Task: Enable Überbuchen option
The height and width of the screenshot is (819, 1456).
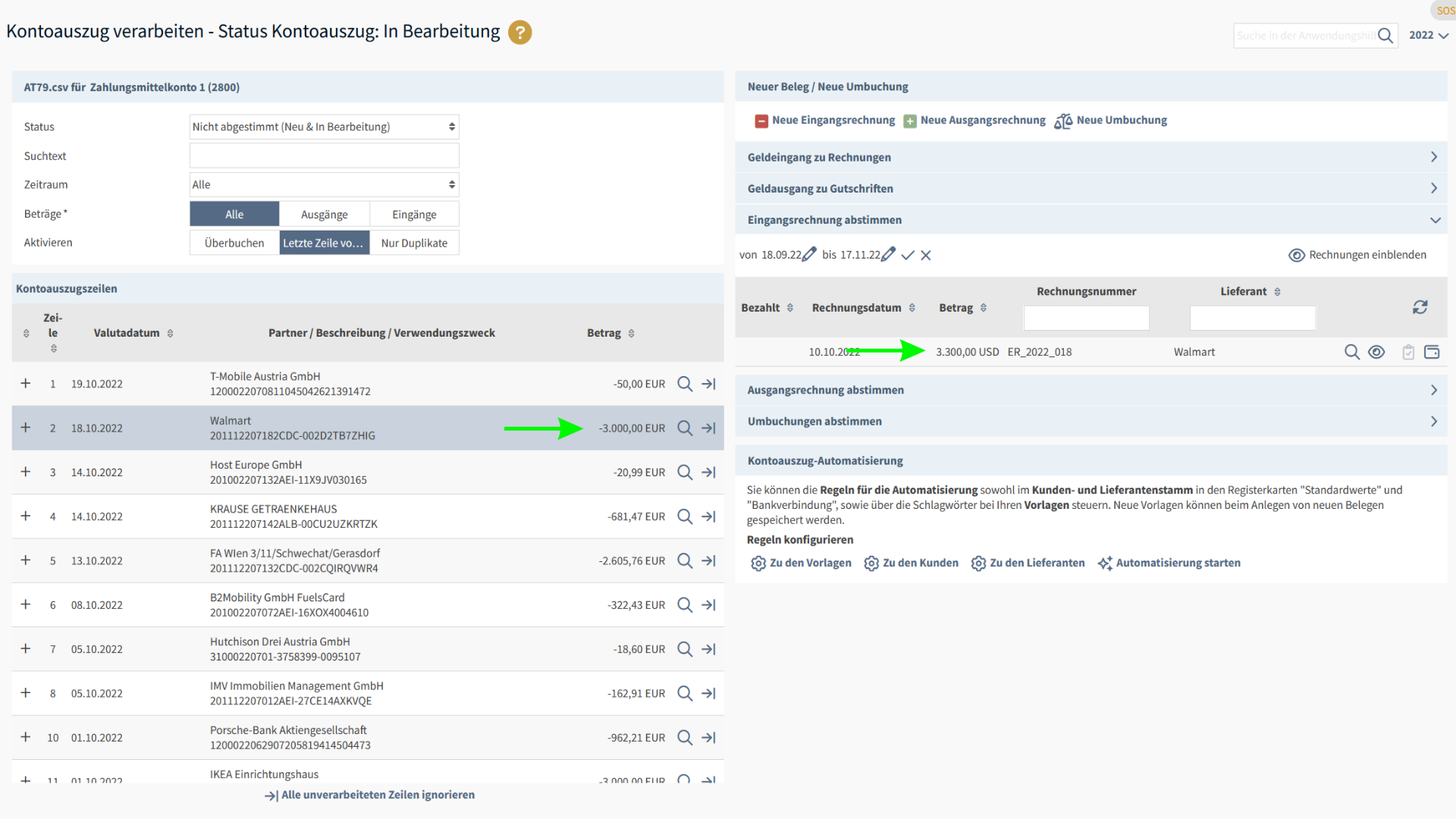Action: coord(234,243)
